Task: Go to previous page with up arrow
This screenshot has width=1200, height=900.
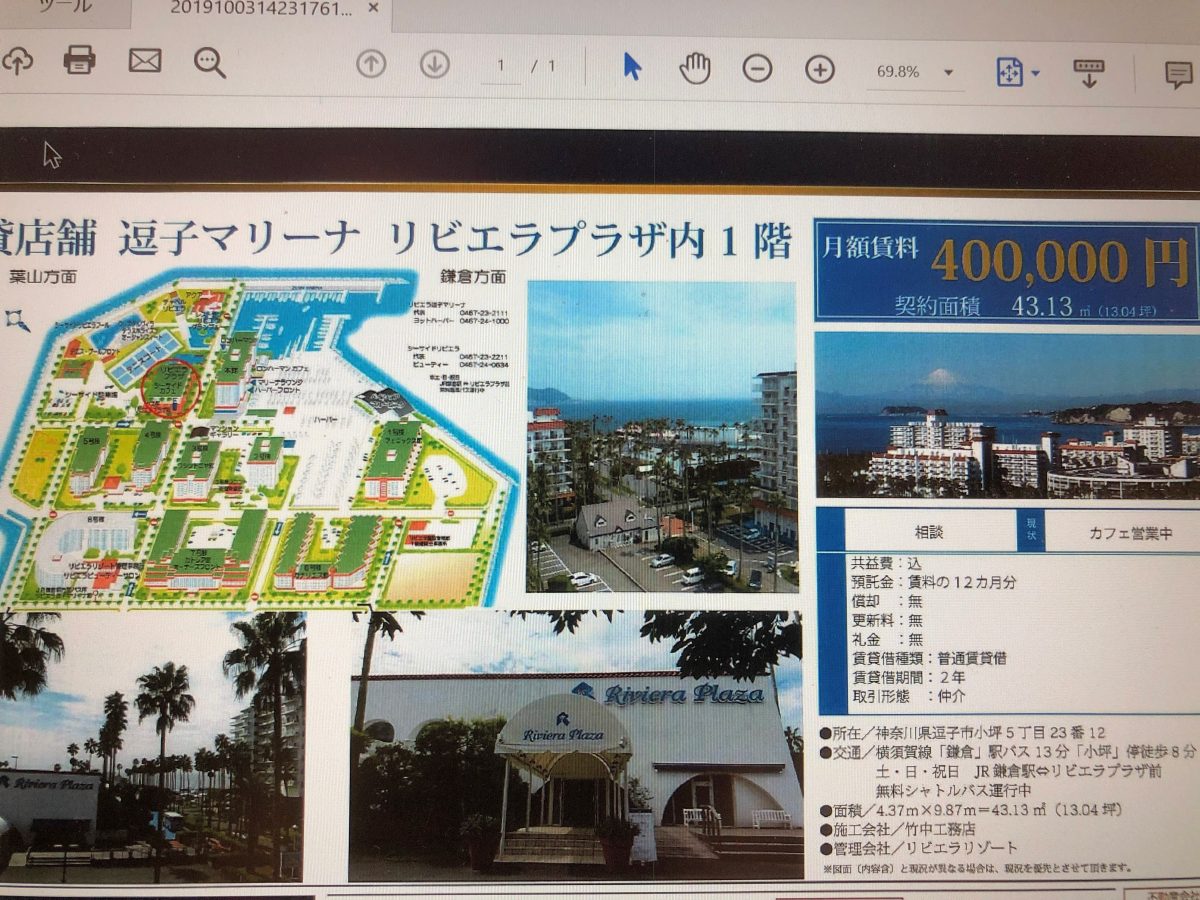Action: [x=371, y=65]
